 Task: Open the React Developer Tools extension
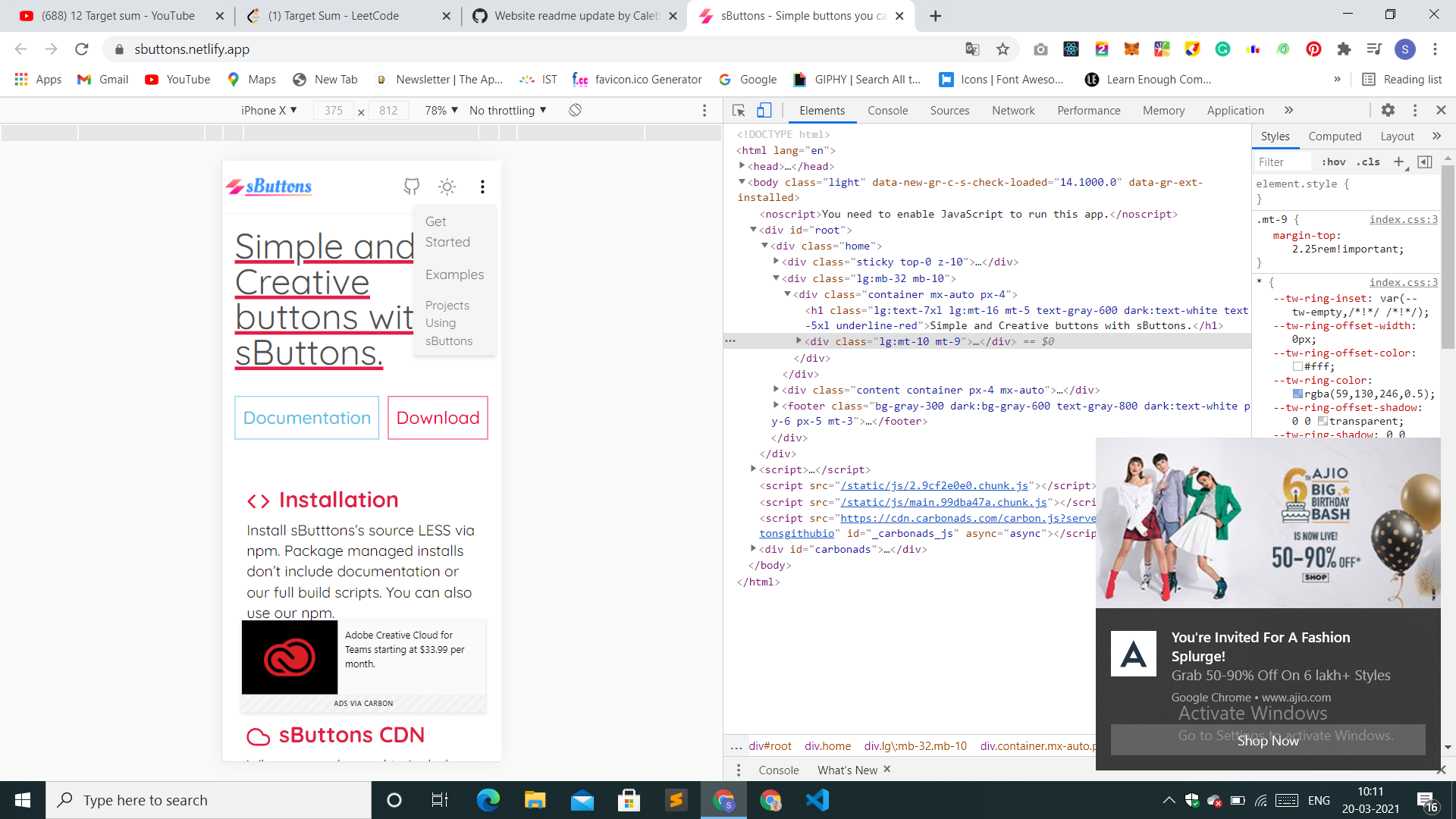tap(1071, 49)
